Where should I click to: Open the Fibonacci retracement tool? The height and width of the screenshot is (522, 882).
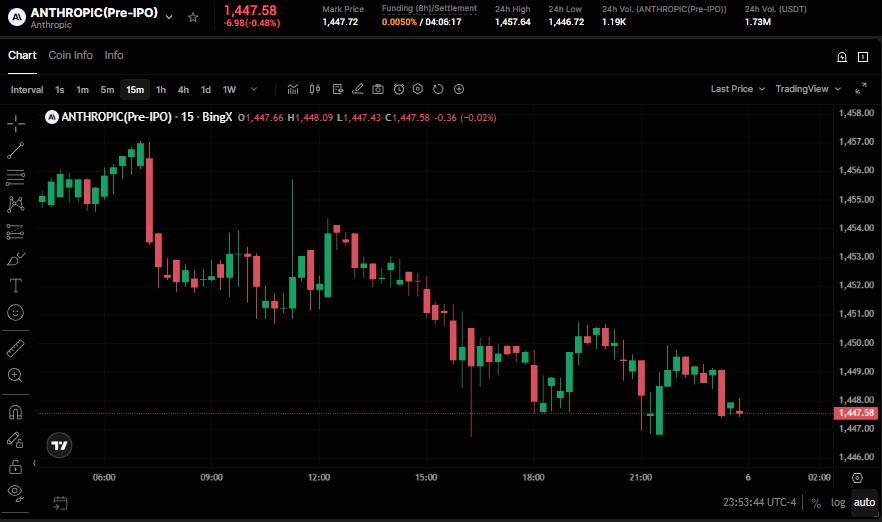pos(15,177)
